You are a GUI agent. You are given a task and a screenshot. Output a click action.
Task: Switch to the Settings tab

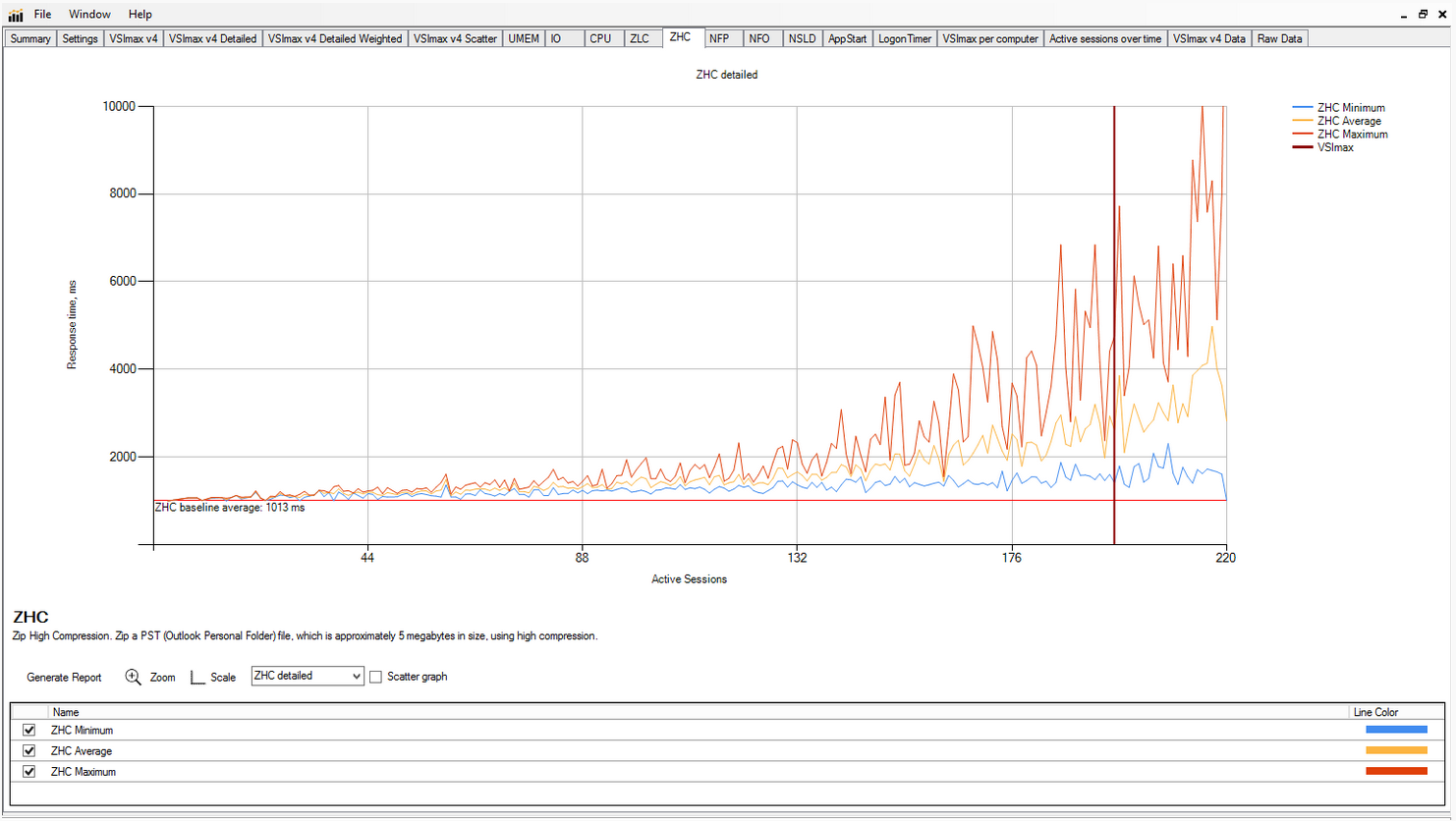tap(80, 38)
